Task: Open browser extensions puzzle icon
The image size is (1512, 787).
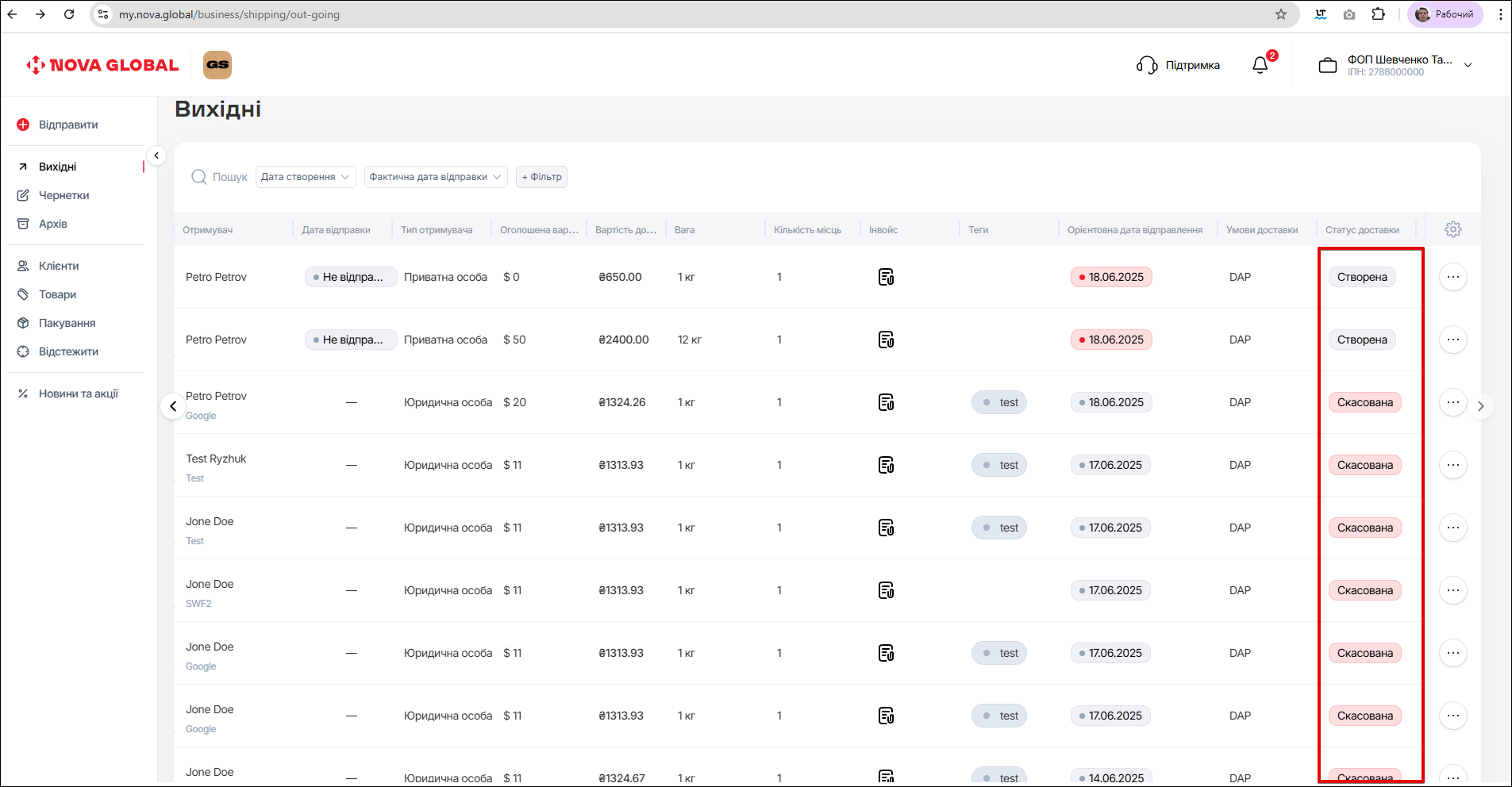Action: click(x=1379, y=14)
